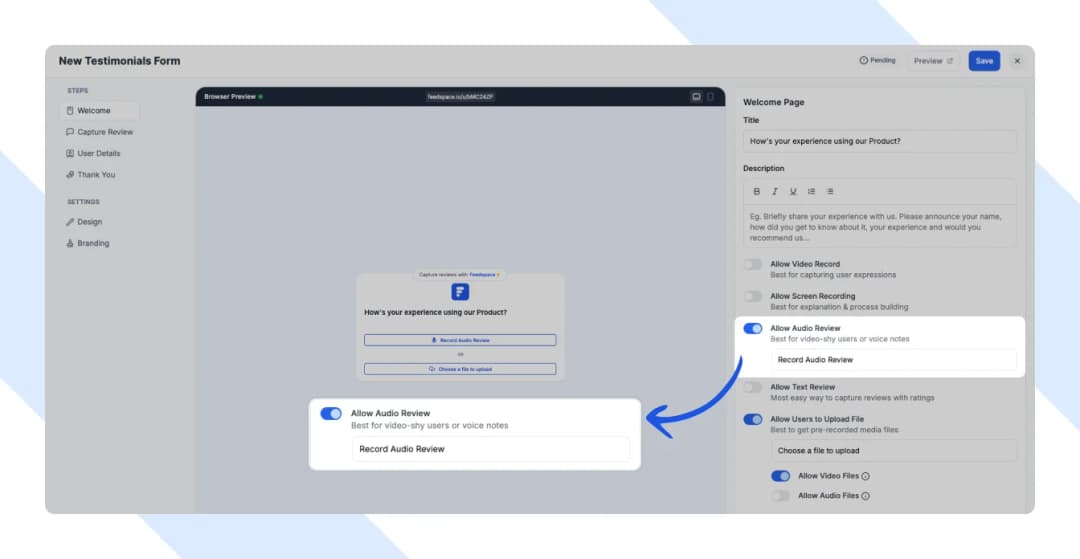
Task: Click 'Most easy way to capture reviews' text
Action: tap(853, 398)
